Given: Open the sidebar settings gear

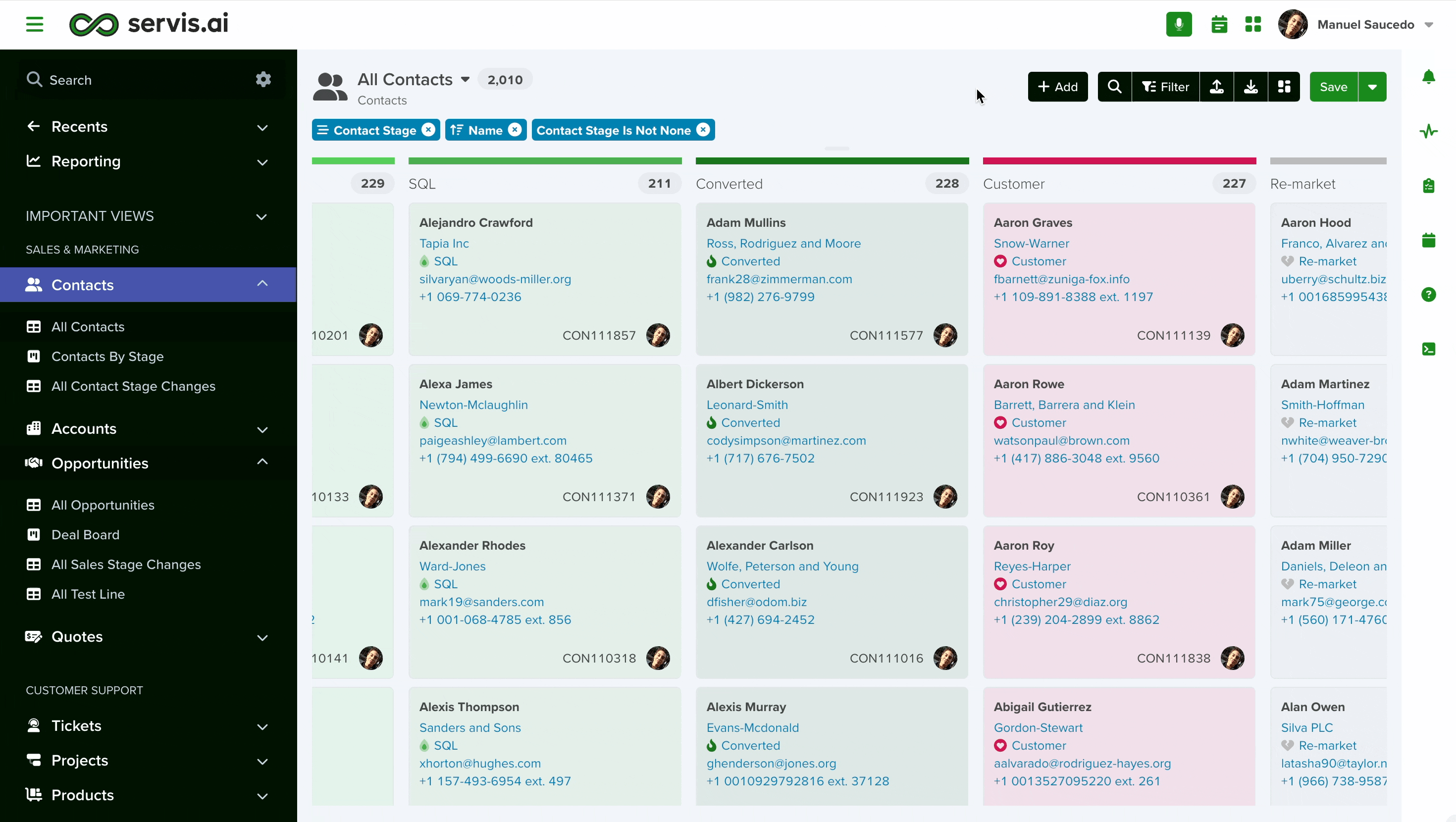Looking at the screenshot, I should pos(263,79).
